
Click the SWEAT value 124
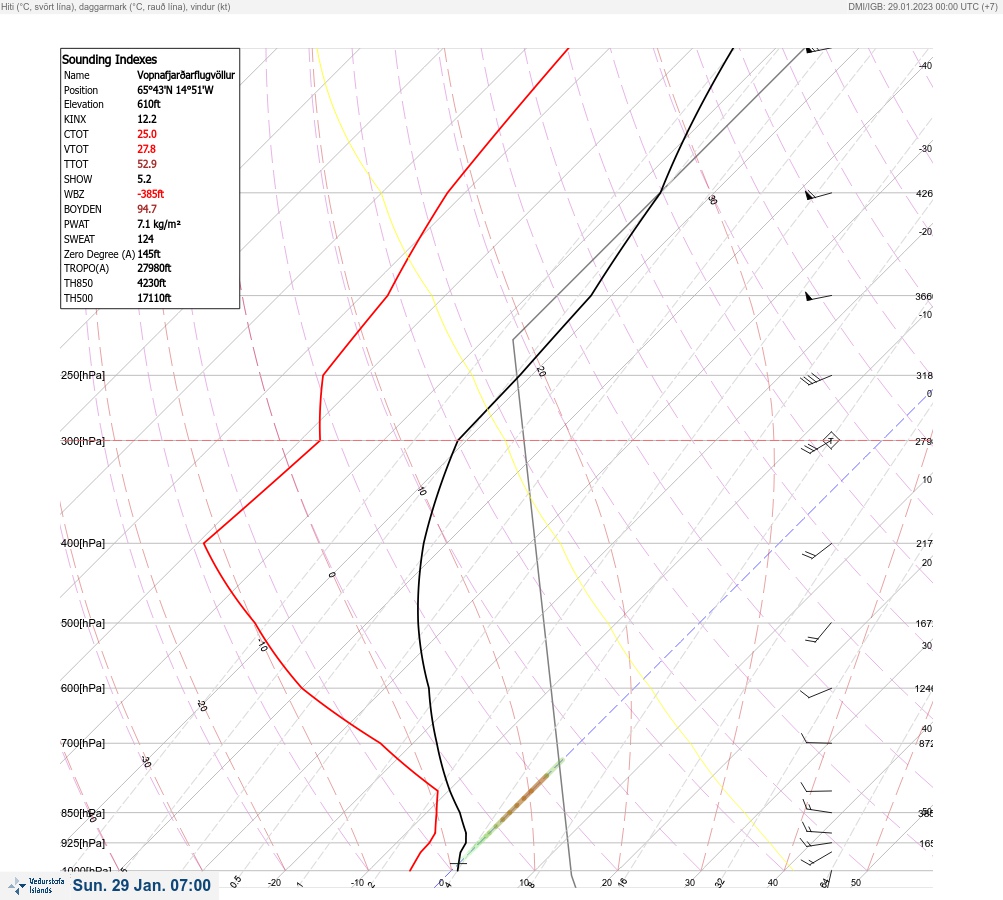coord(145,239)
